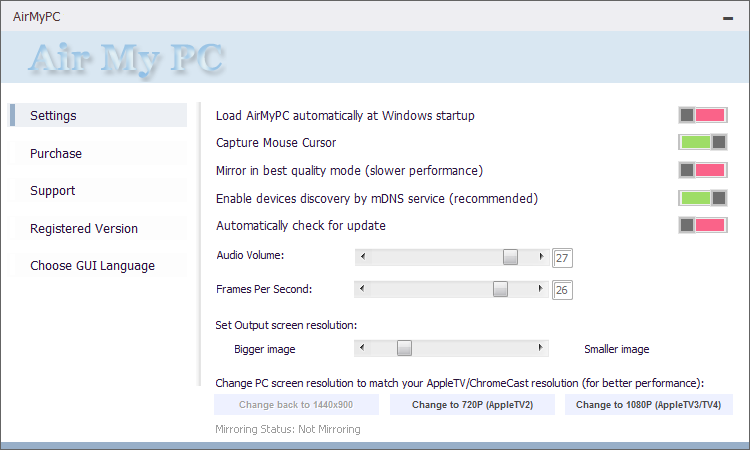Click Change back to 1440x900 button
750x450 pixels.
(296, 405)
